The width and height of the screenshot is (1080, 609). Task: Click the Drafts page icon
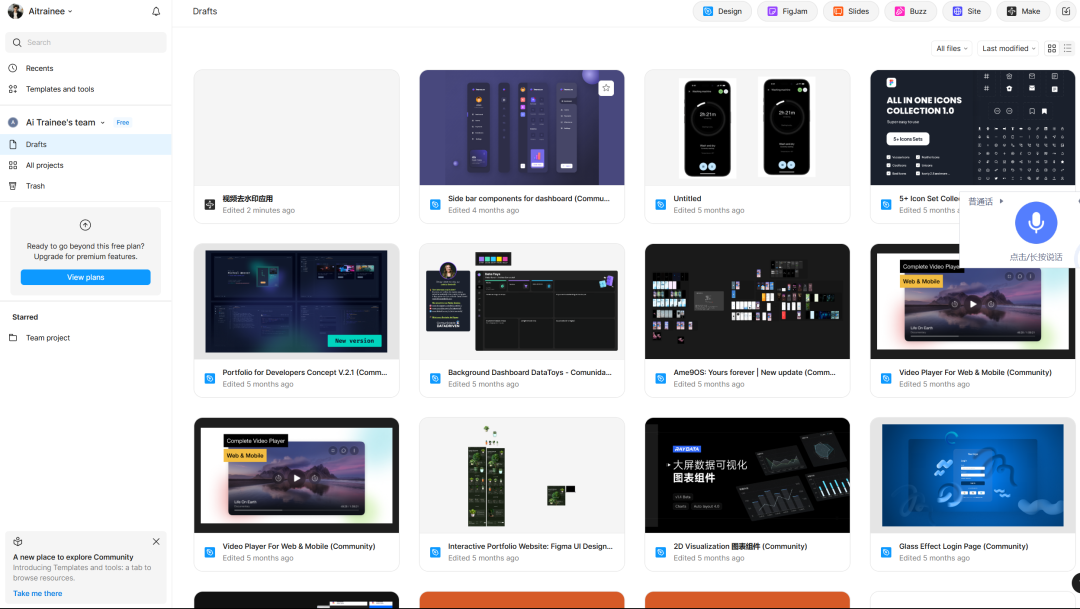click(x=12, y=144)
